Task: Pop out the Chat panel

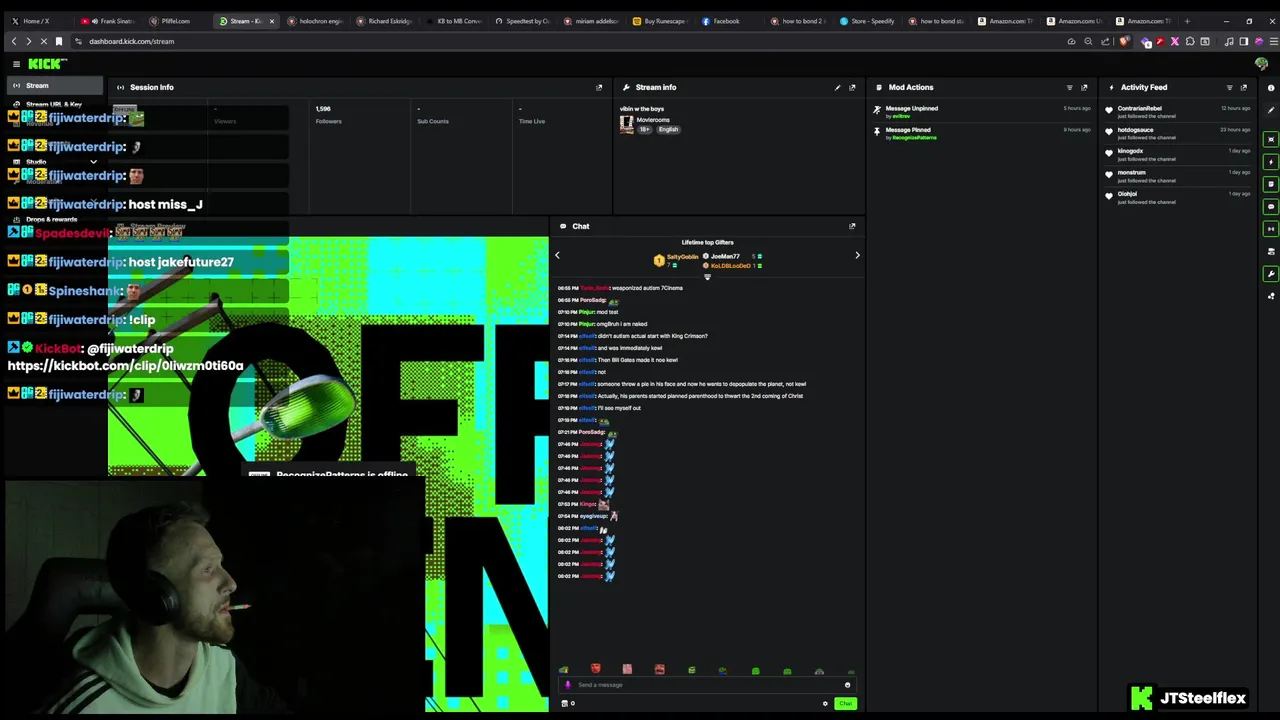Action: click(x=852, y=226)
